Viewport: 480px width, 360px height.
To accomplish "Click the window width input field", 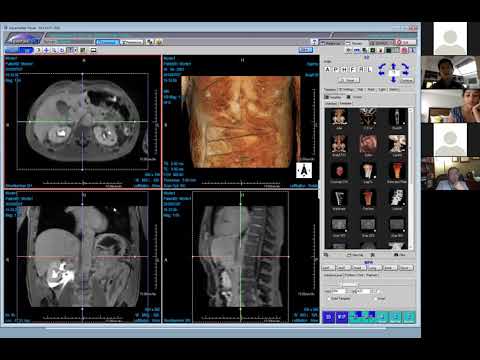I will (x=339, y=291).
